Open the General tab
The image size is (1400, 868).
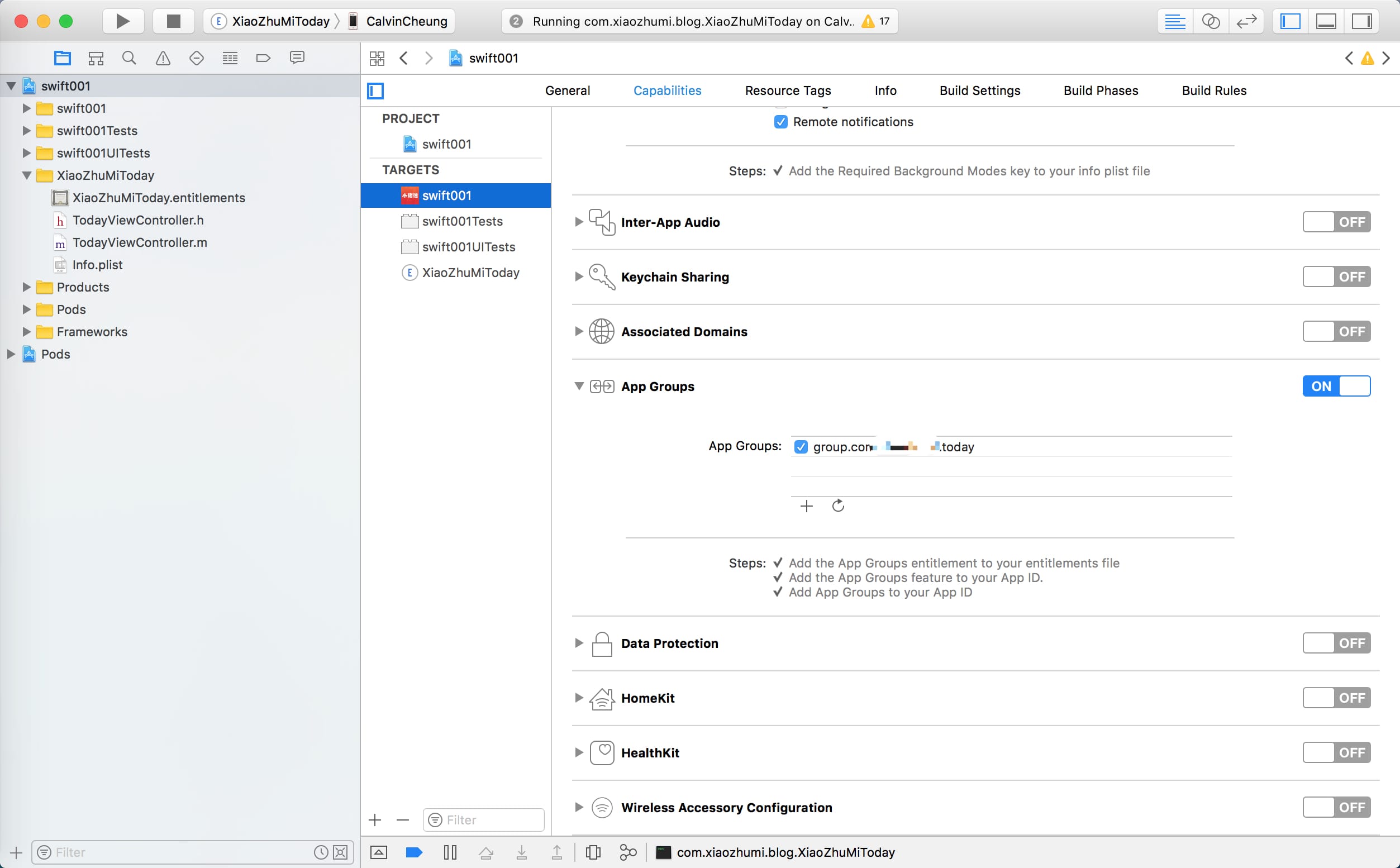pos(567,90)
